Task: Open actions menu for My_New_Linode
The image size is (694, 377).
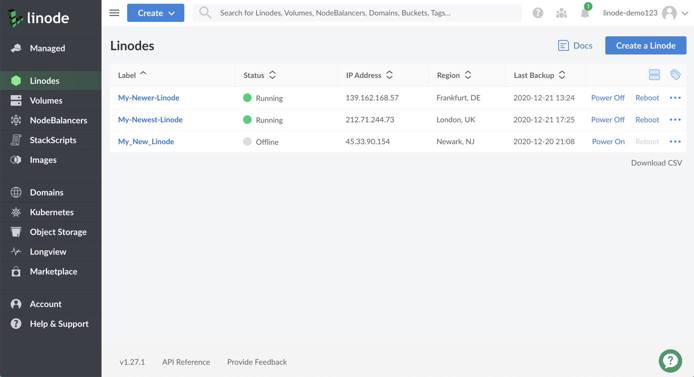Action: pos(675,142)
